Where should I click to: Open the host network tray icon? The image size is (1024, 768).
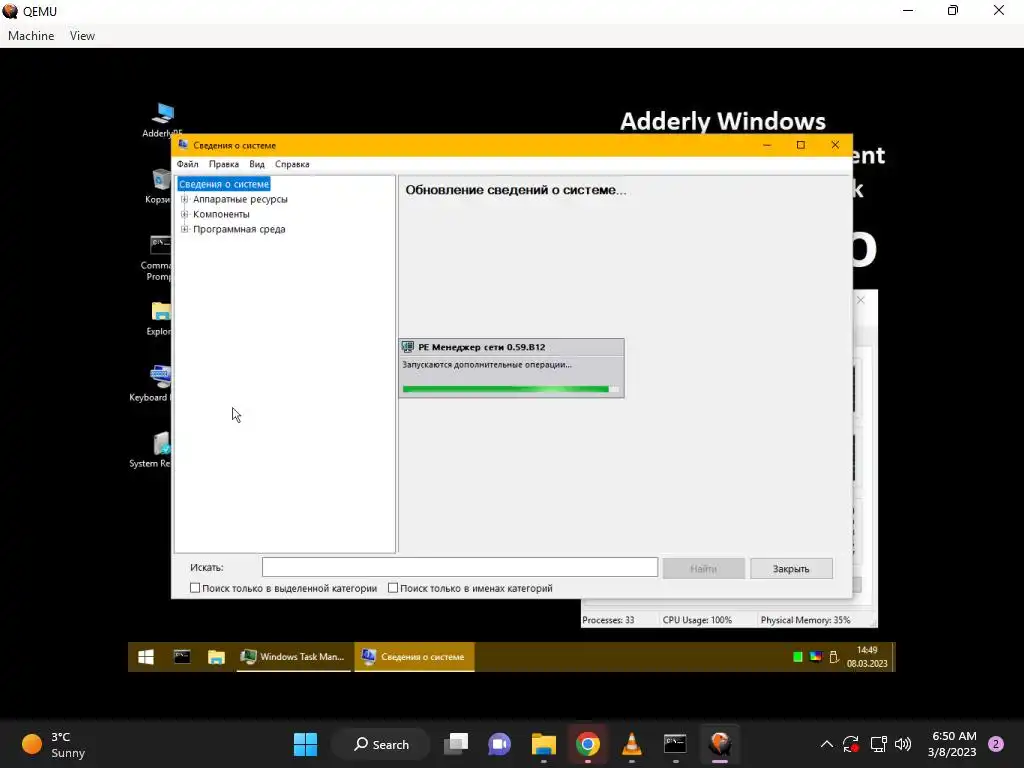878,744
